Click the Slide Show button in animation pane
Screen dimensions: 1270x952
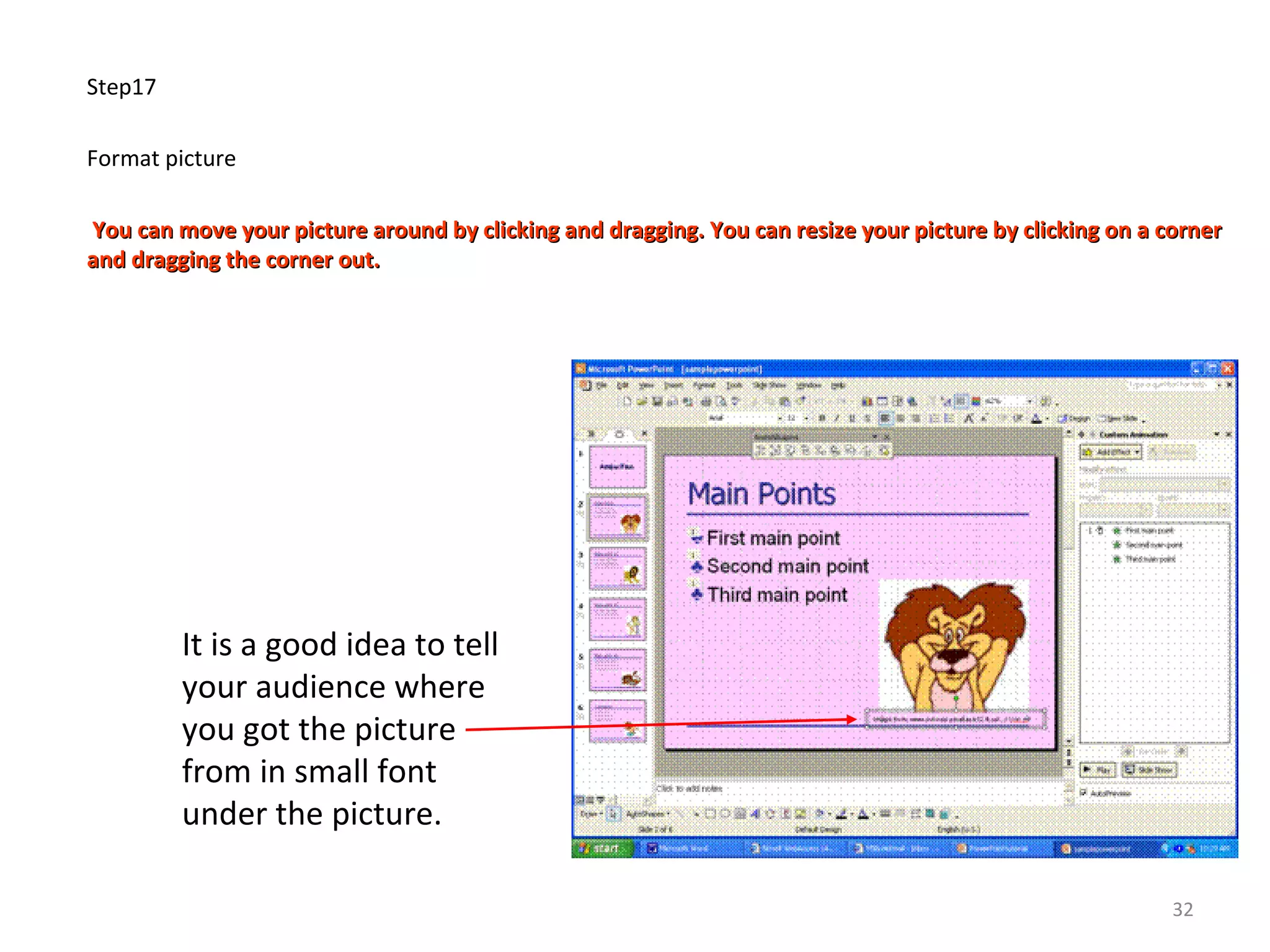(x=1149, y=770)
